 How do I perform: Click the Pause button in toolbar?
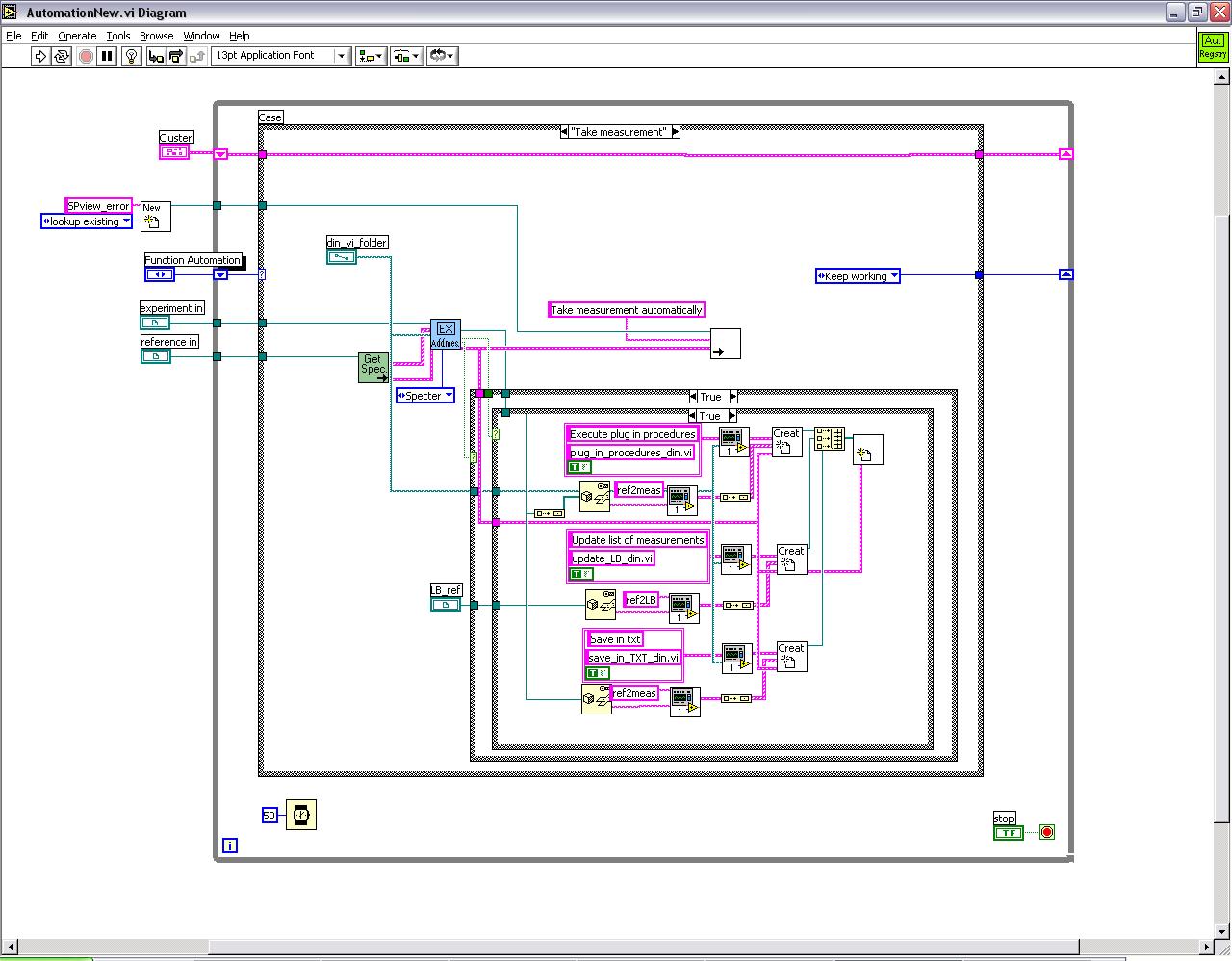click(x=107, y=56)
